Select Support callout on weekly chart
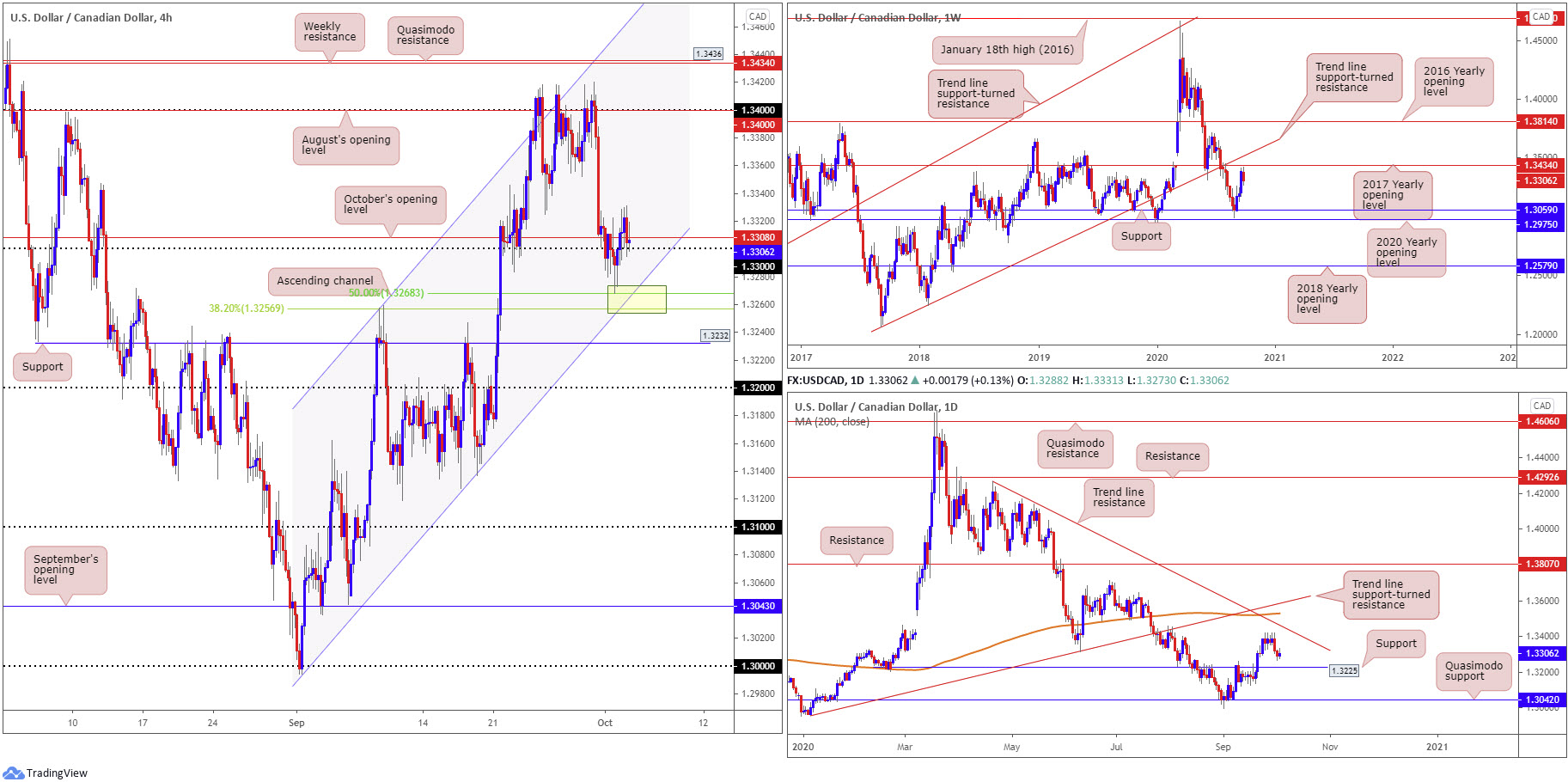This screenshot has width=1568, height=782. click(1141, 236)
